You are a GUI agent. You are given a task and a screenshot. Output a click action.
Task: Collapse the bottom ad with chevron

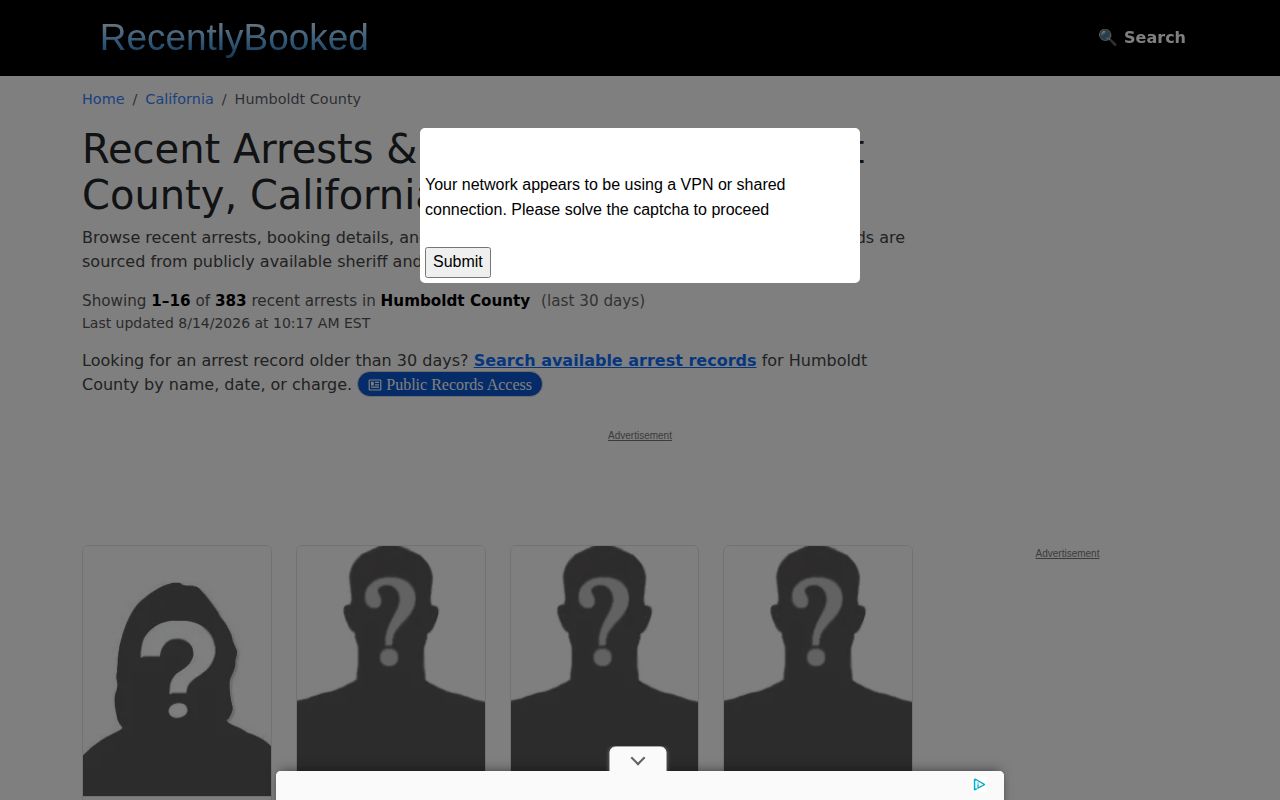click(x=638, y=760)
